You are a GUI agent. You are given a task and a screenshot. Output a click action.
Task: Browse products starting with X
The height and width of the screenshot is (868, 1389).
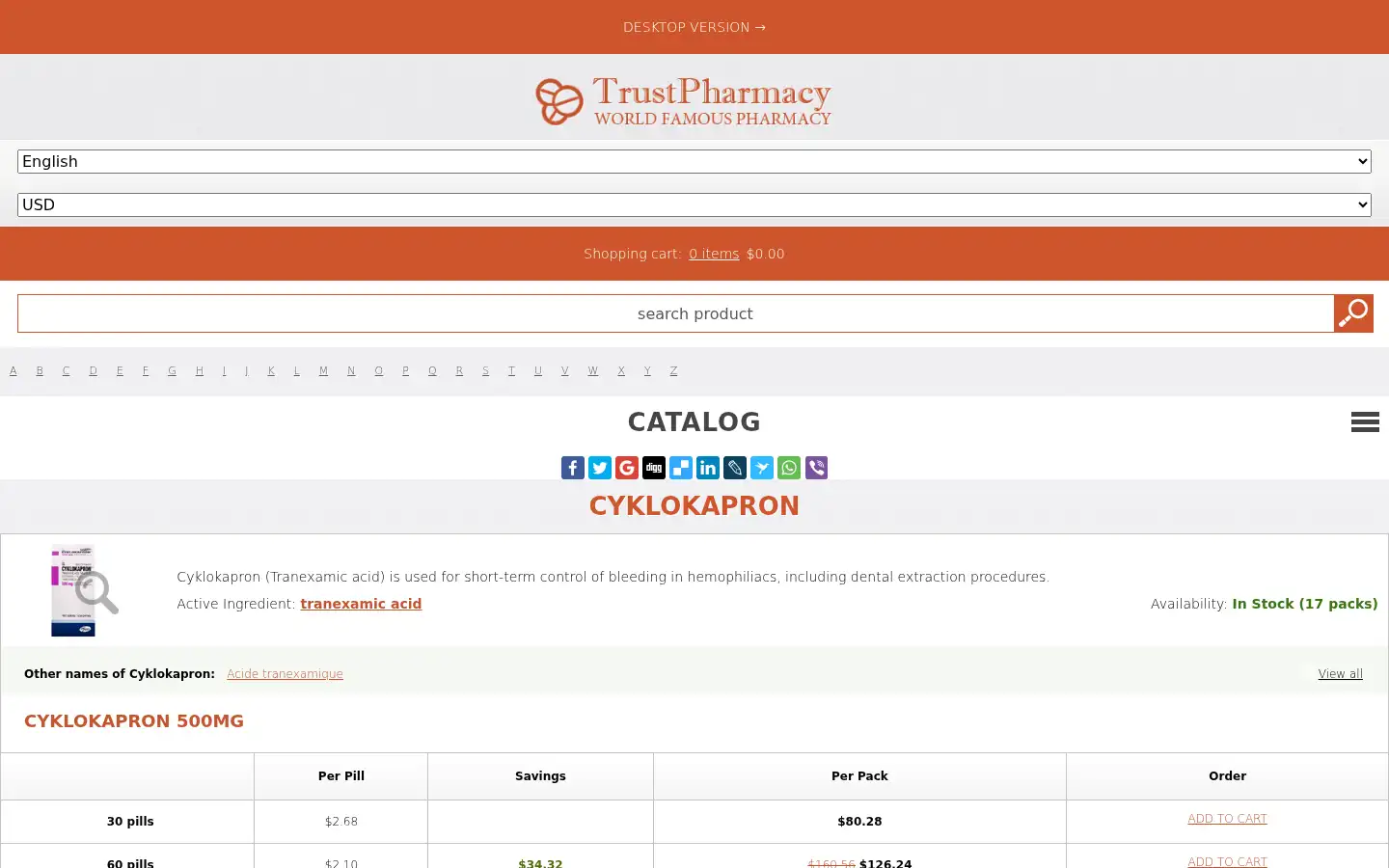[x=620, y=370]
